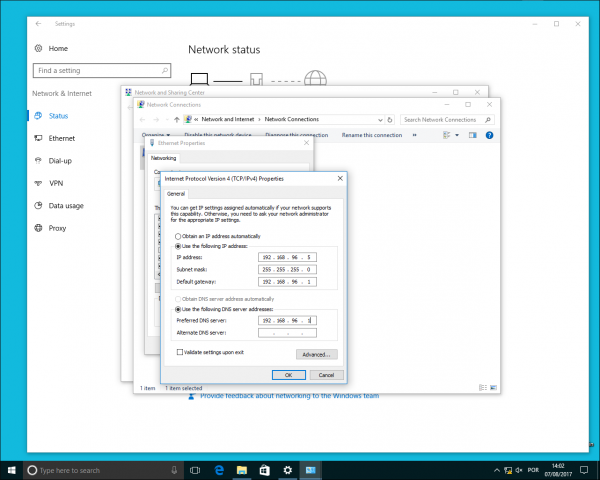Click Type here to search box
Viewport: 600px width, 480px height.
tap(103, 470)
